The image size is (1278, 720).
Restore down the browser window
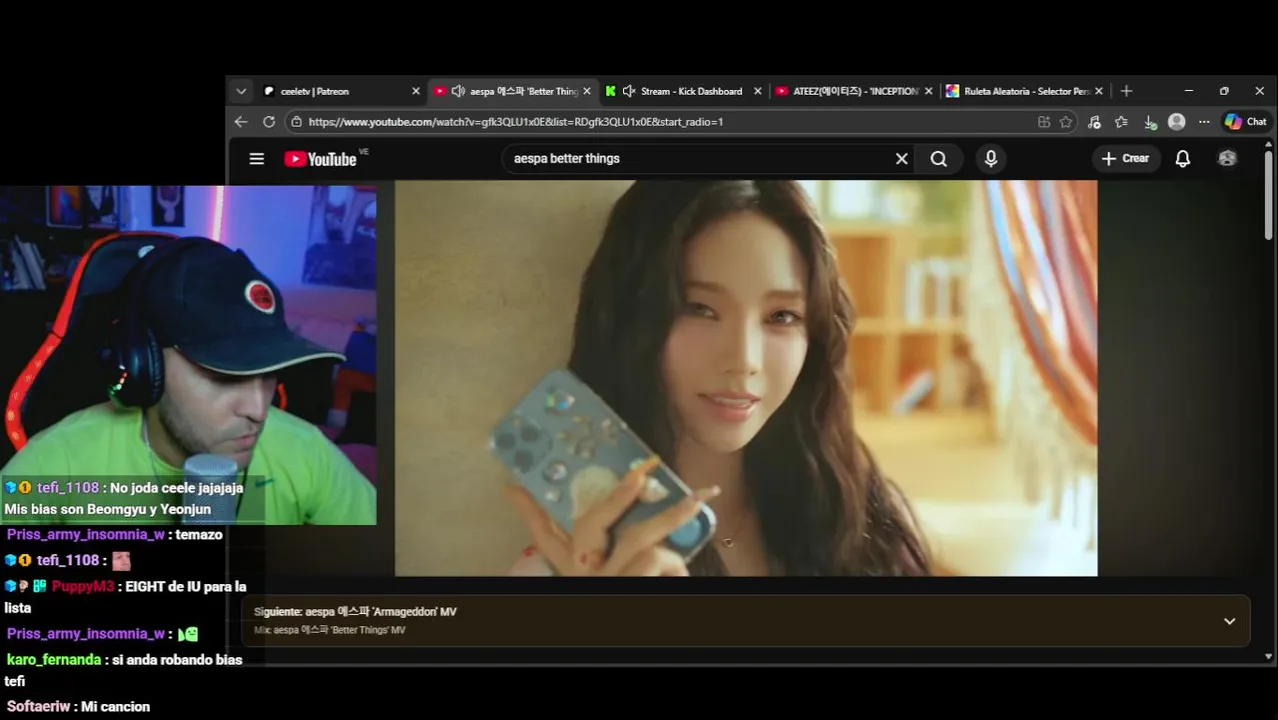click(x=1224, y=91)
